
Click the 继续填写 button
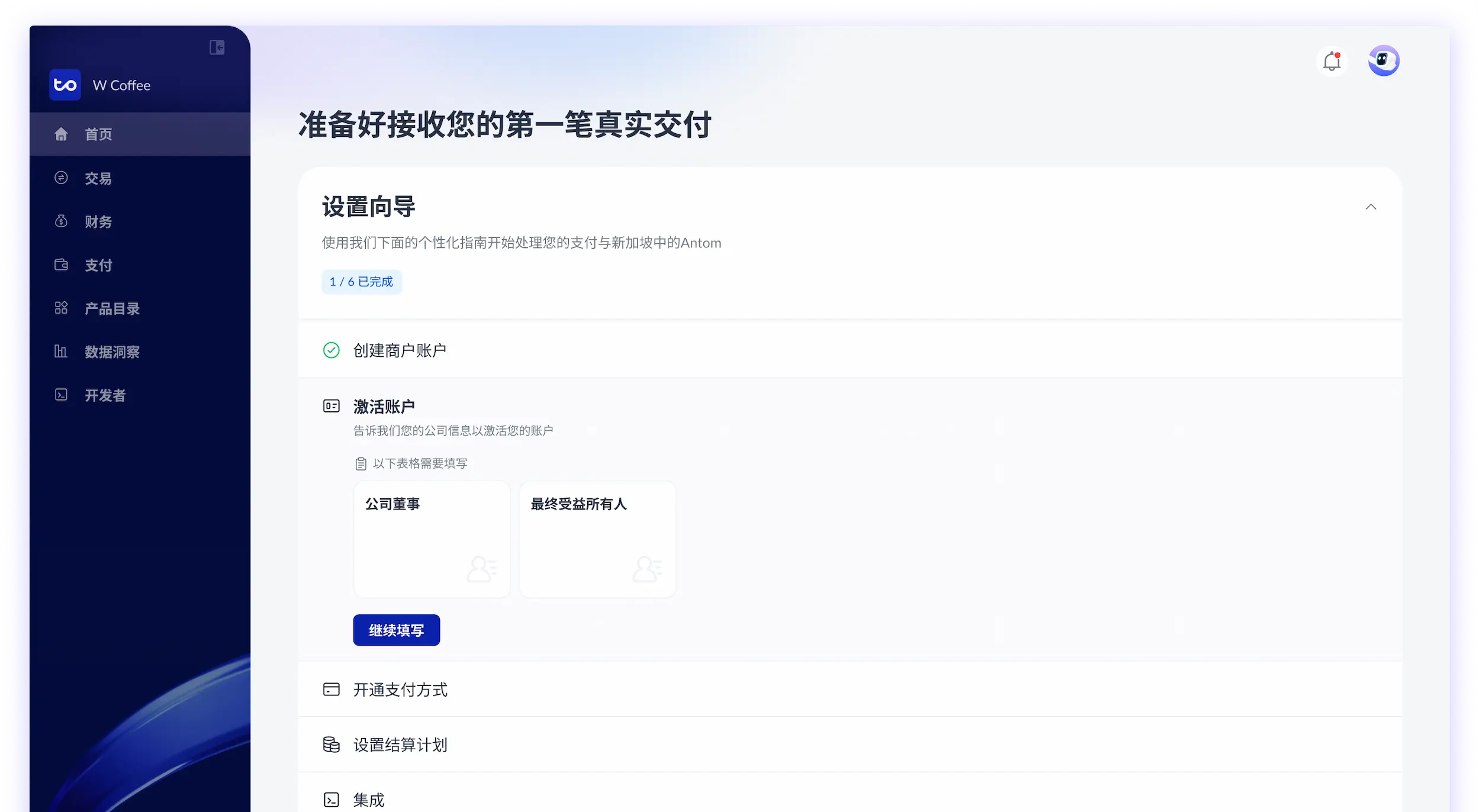click(x=397, y=630)
